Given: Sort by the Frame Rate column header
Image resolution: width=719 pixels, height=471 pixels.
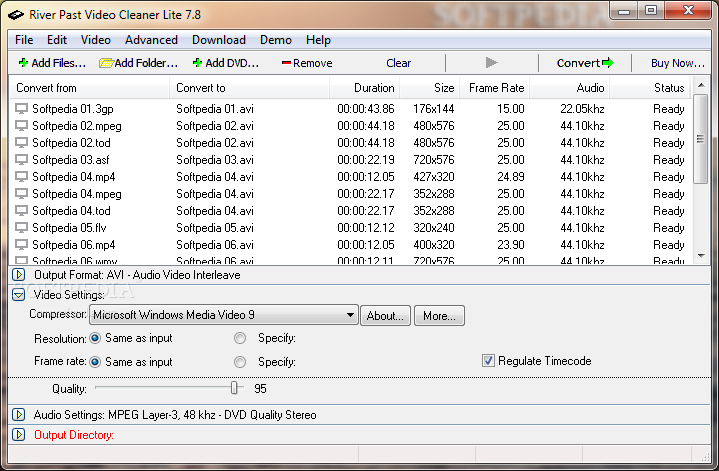Looking at the screenshot, I should 494,88.
